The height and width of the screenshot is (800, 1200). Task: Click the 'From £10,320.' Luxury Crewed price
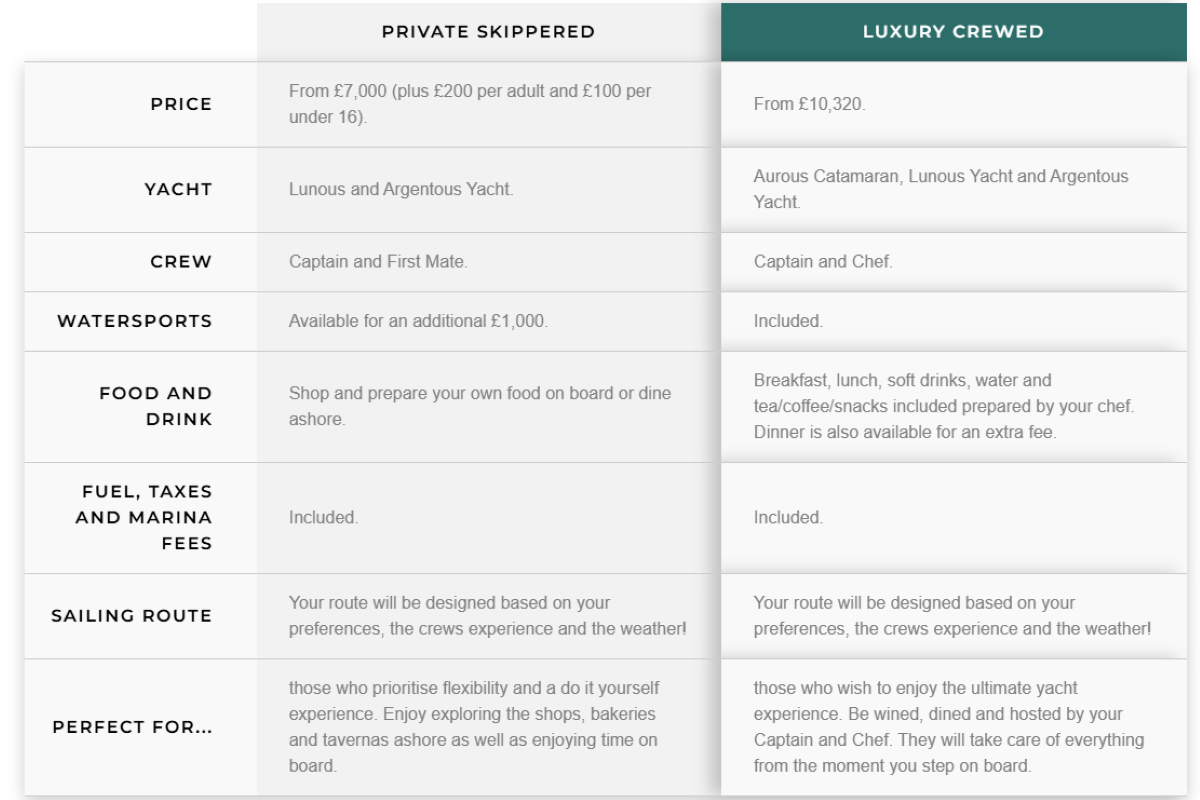pyautogui.click(x=810, y=104)
